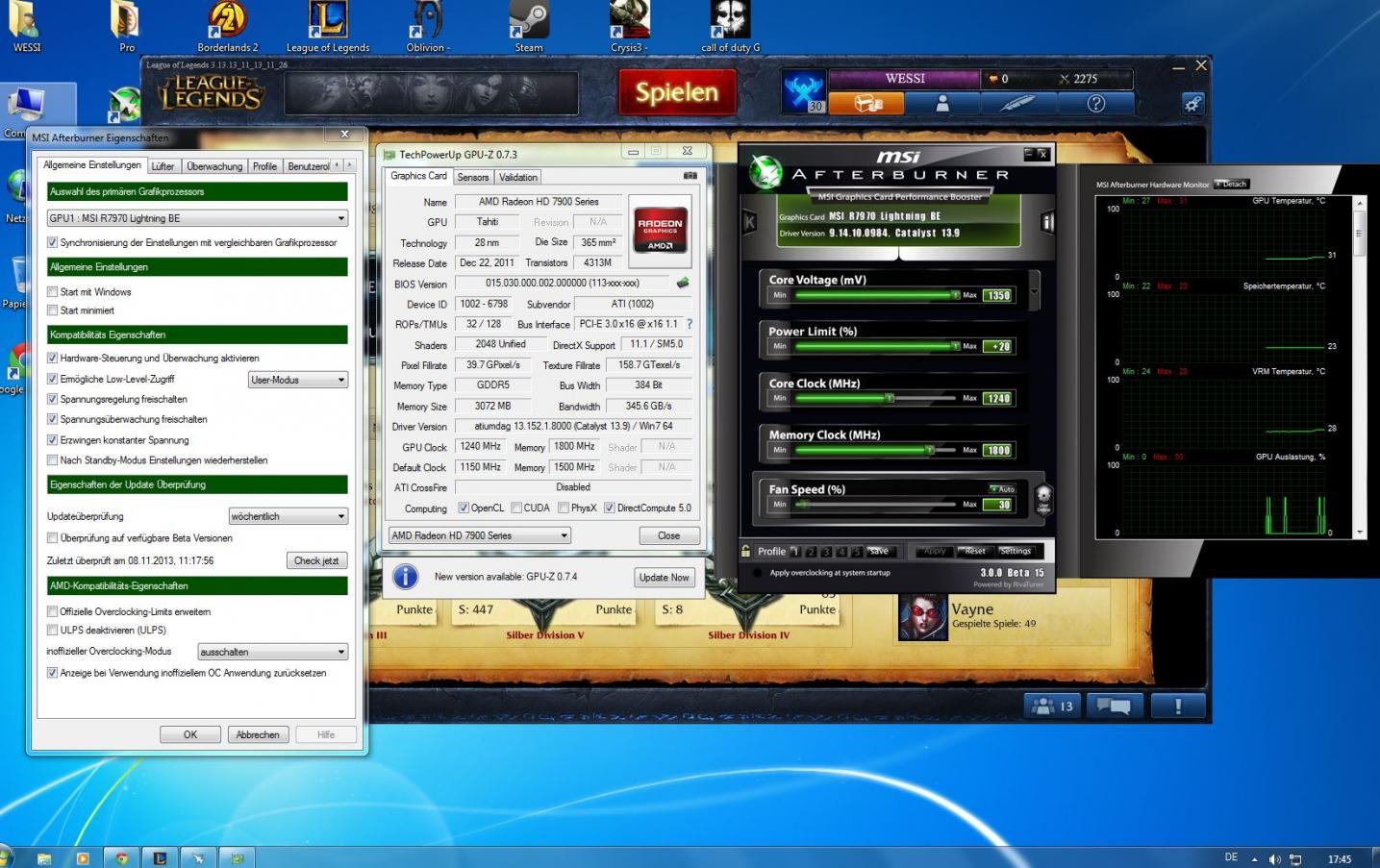
Task: Open the 'User-Modus' dropdown
Action: tap(298, 380)
